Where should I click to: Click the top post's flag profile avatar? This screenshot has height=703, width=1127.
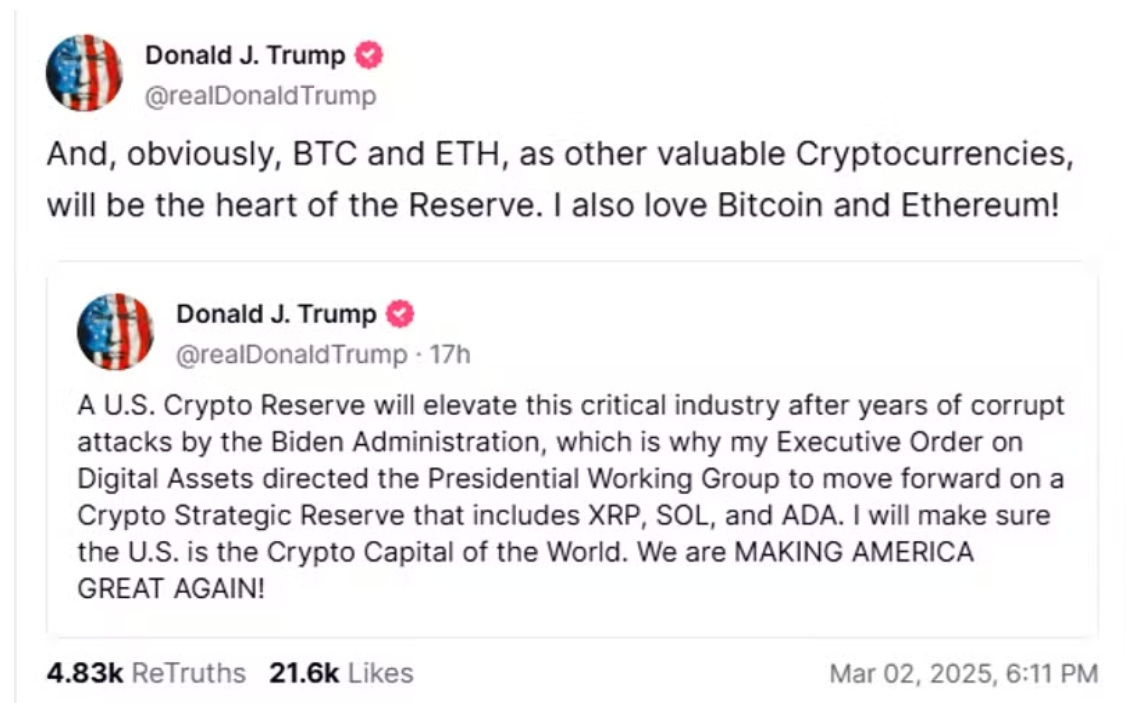[x=85, y=73]
